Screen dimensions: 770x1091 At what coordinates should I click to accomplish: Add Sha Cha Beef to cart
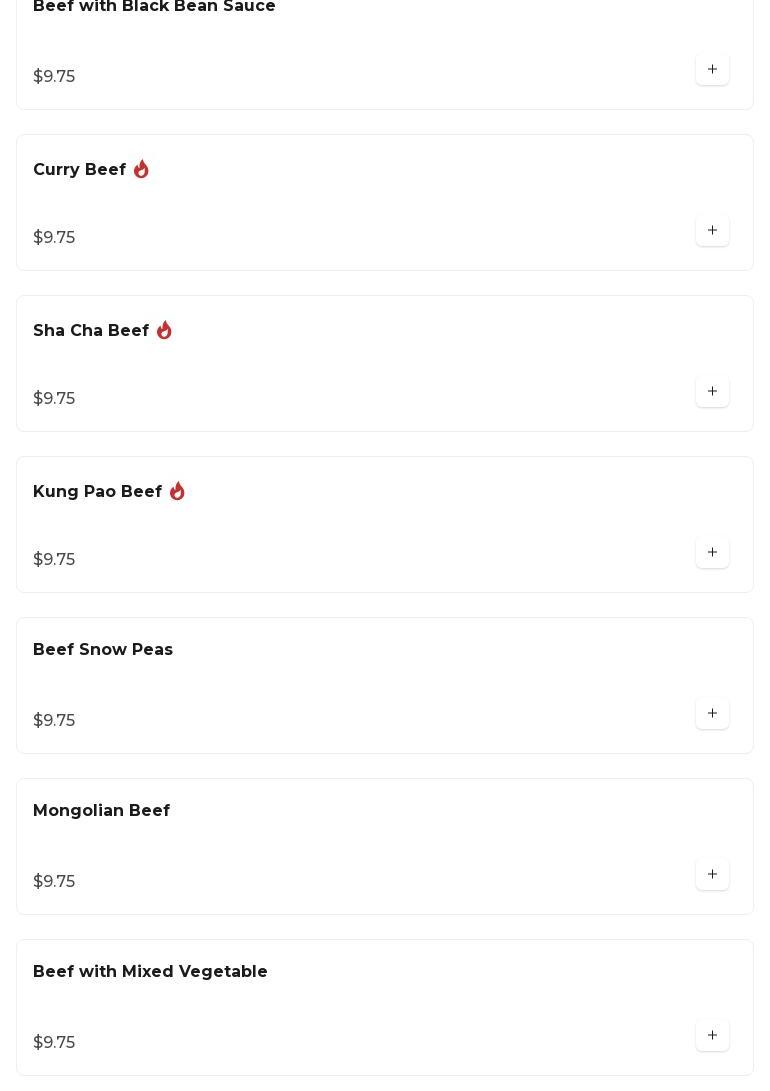712,392
